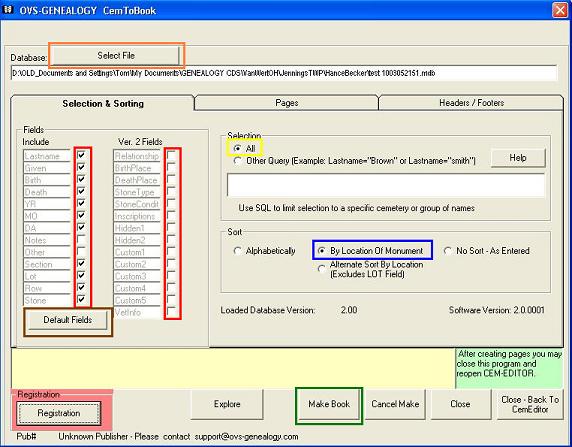The height and width of the screenshot is (447, 572).
Task: Check the BirthPlace field checkbox
Action: click(171, 167)
